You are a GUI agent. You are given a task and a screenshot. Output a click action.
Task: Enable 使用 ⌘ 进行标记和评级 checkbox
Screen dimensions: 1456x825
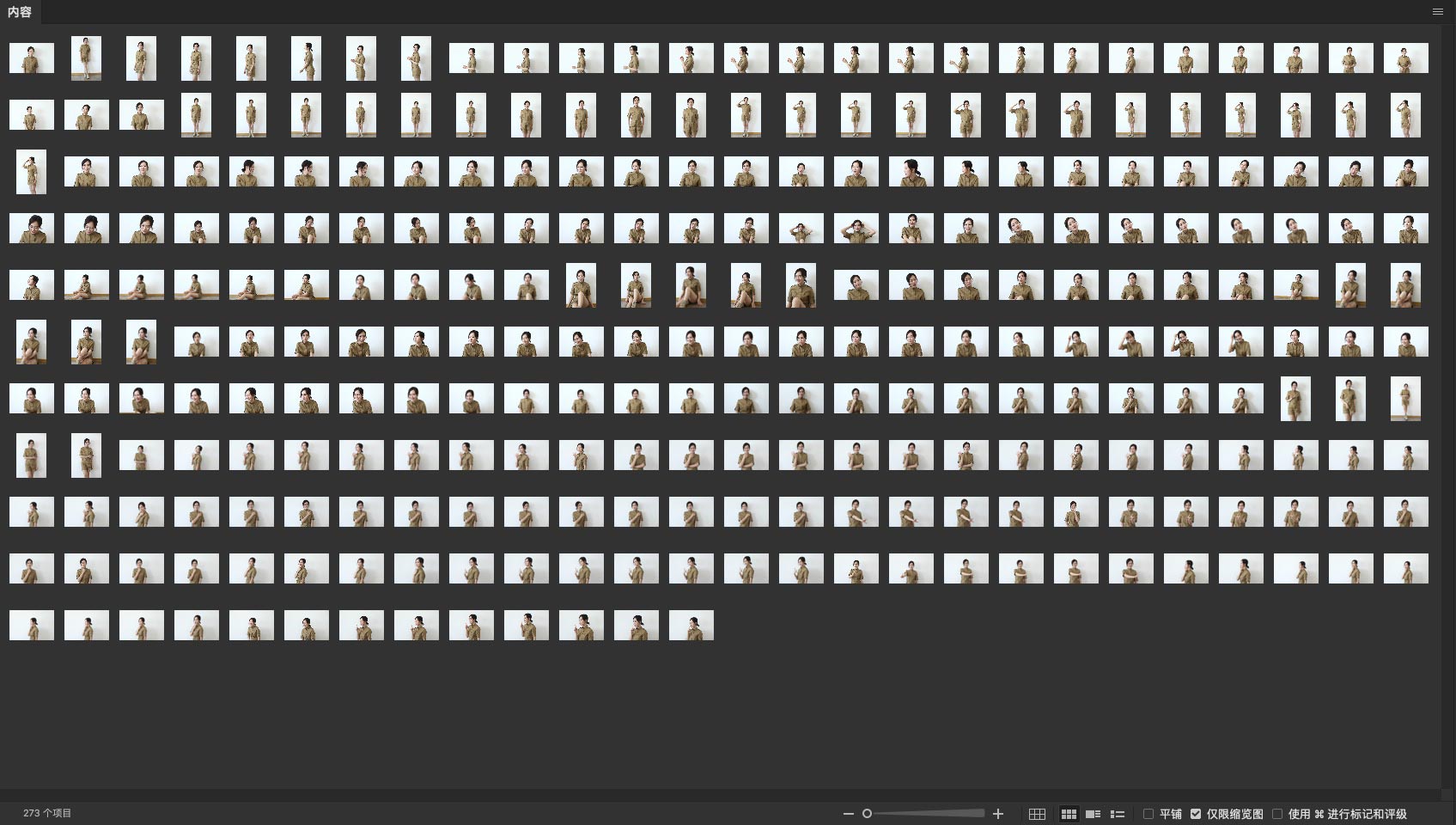(x=1277, y=814)
